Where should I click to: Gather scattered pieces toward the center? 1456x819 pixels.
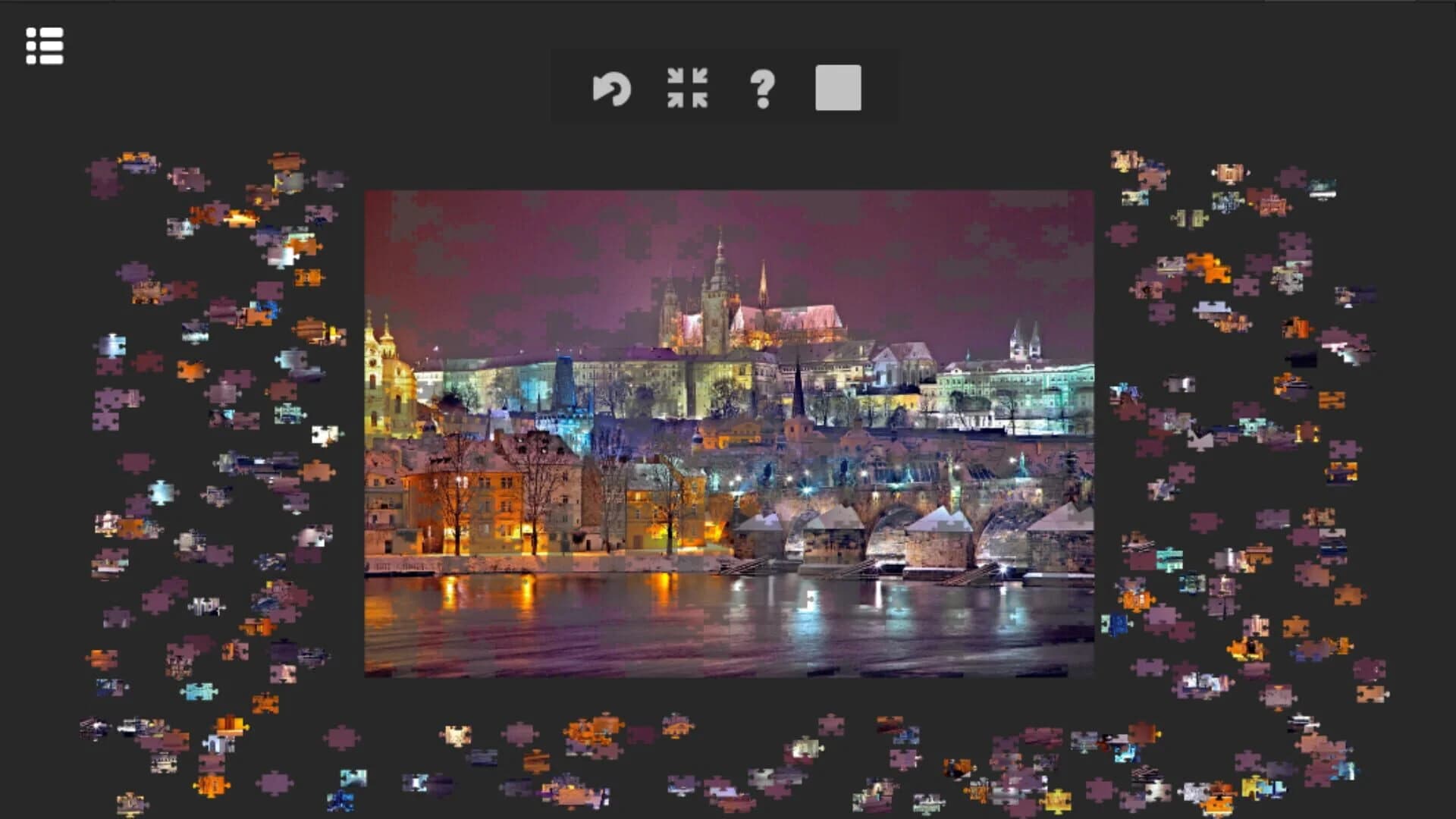686,87
